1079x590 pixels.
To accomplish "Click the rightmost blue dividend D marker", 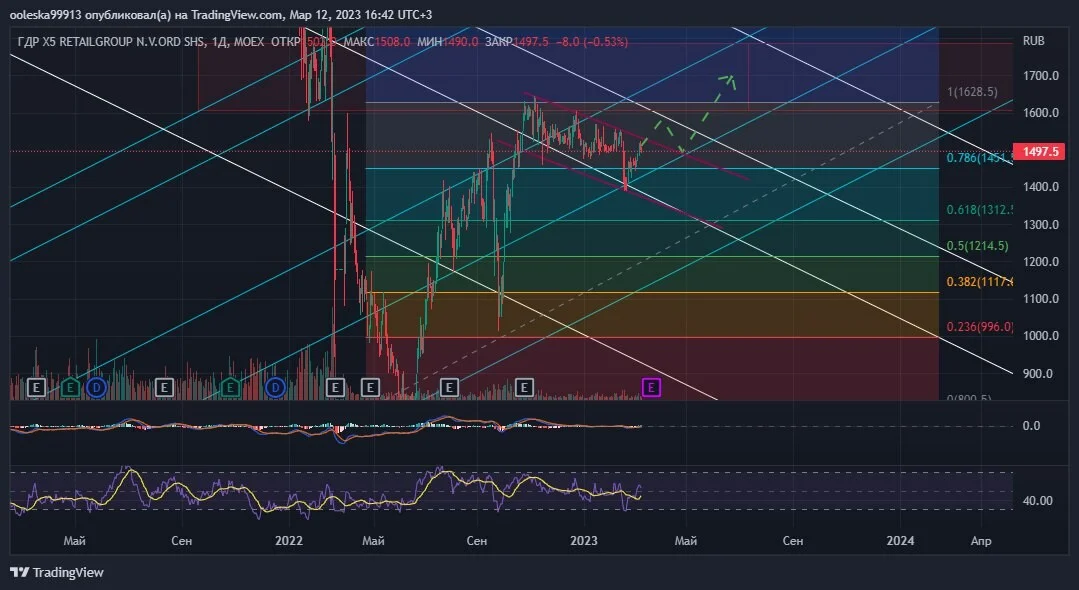I will click(x=277, y=388).
